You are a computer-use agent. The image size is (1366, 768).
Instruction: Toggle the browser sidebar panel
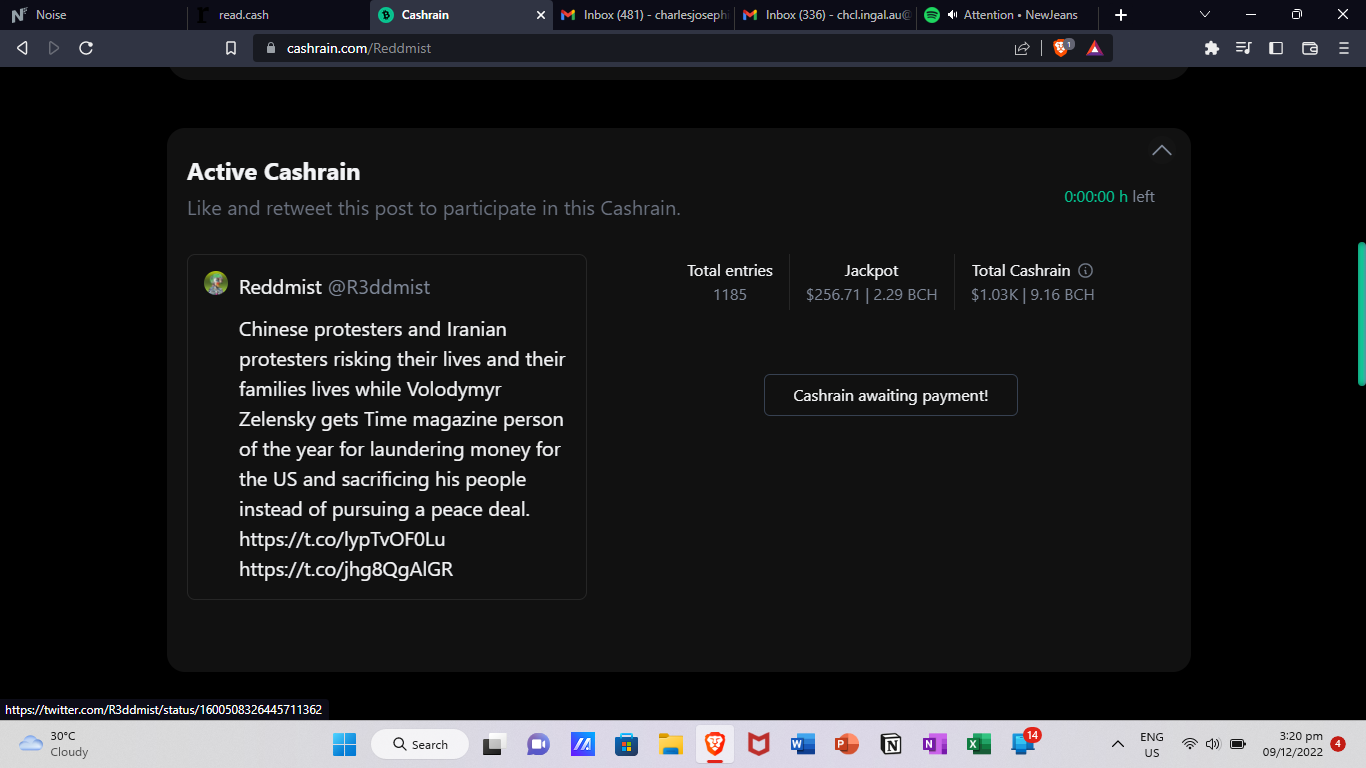1276,48
